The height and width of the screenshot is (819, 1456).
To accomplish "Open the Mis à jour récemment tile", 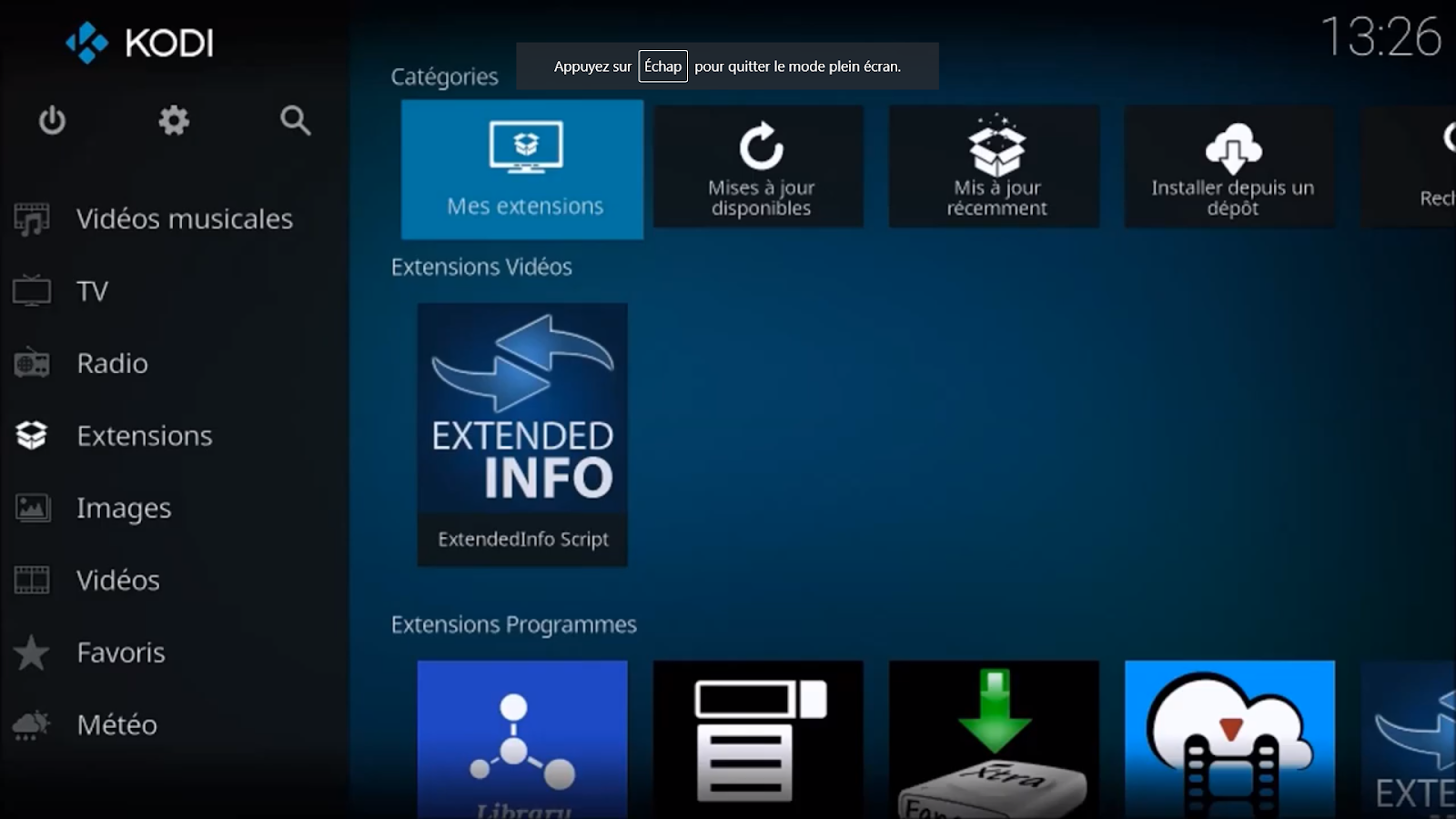I will point(994,167).
